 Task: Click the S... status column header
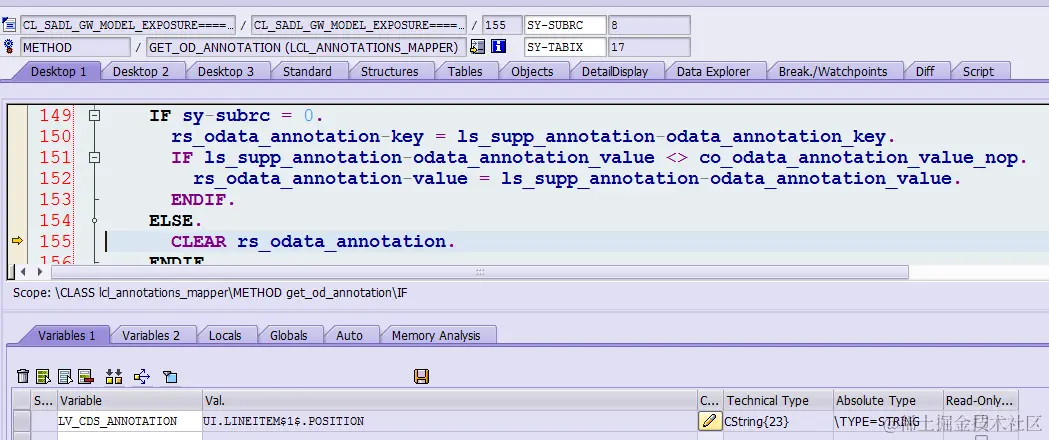point(43,401)
